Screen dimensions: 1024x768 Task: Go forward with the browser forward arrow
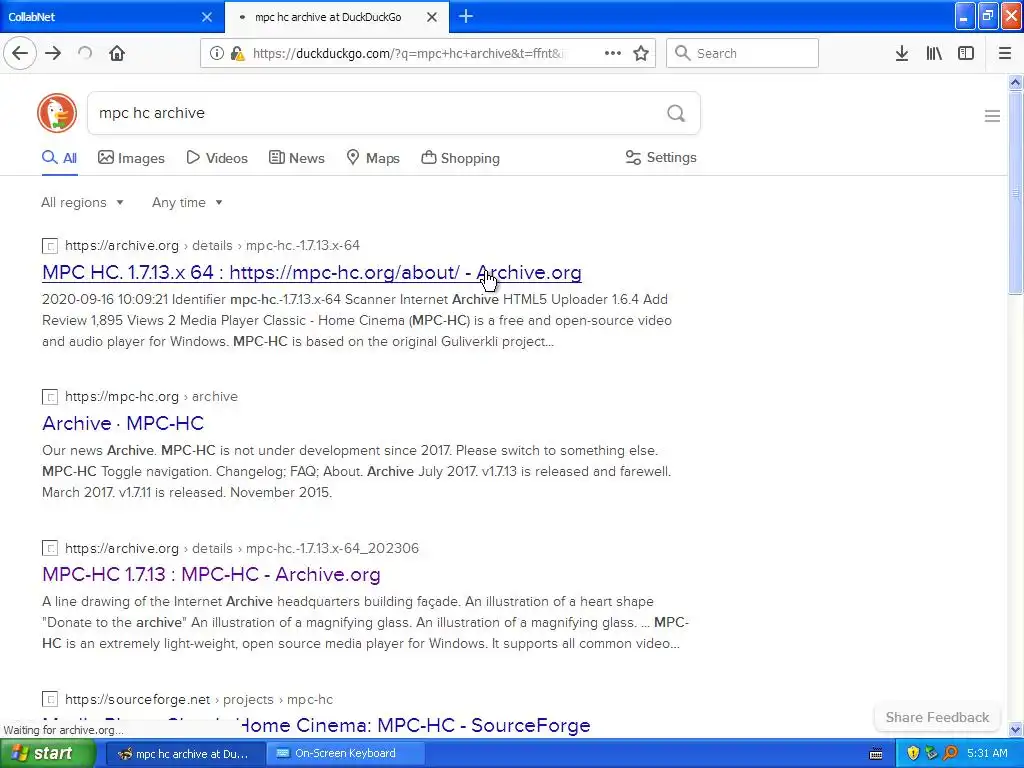tap(53, 53)
